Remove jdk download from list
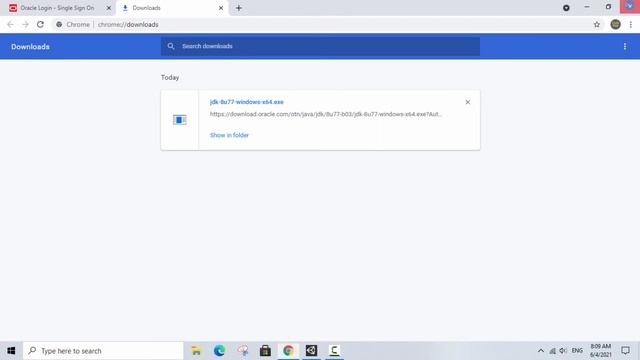The height and width of the screenshot is (360, 640). (468, 102)
